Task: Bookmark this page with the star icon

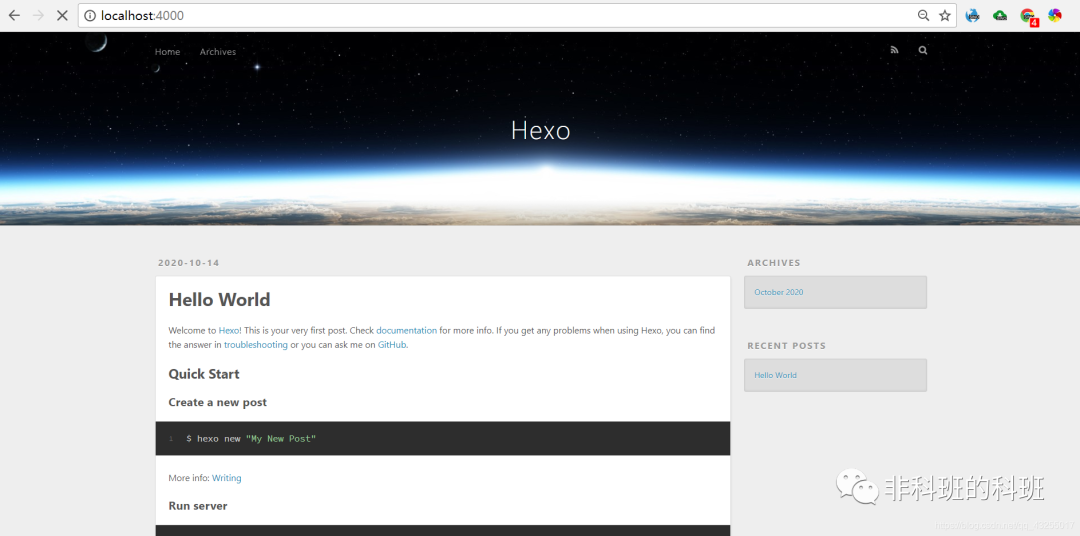Action: (x=944, y=15)
